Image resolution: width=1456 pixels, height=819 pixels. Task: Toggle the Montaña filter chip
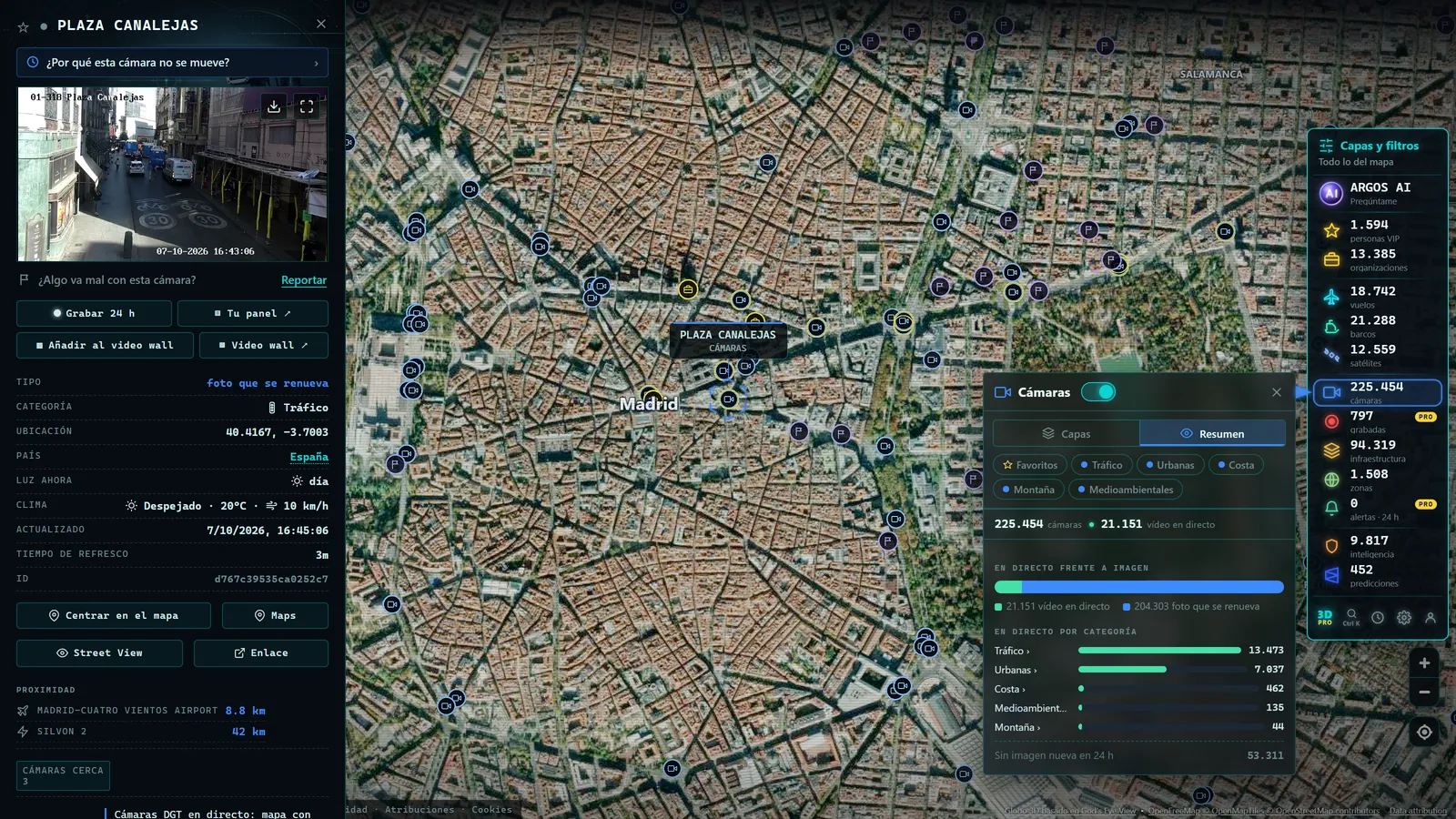tap(1028, 490)
